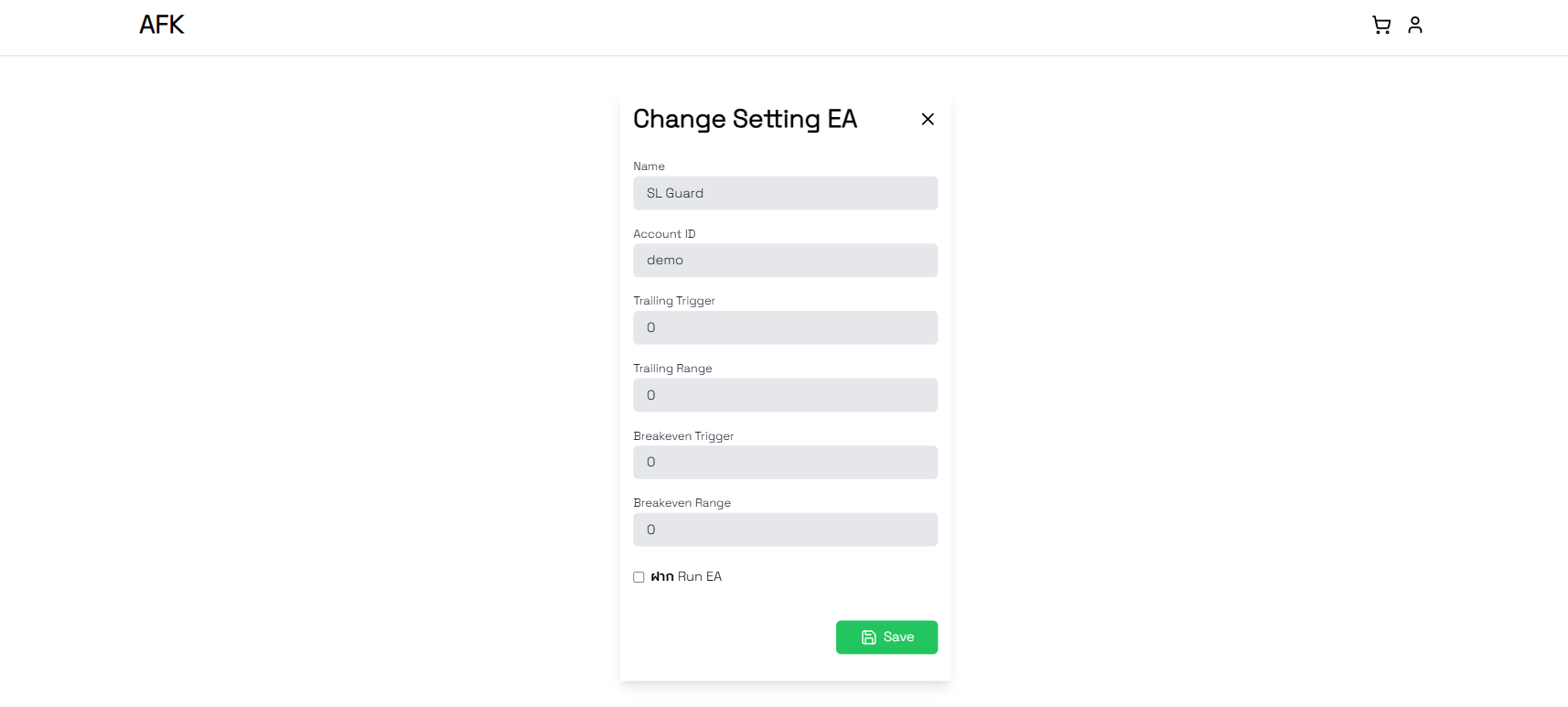
Task: Focus the Breakeven Trigger input field
Action: click(785, 462)
